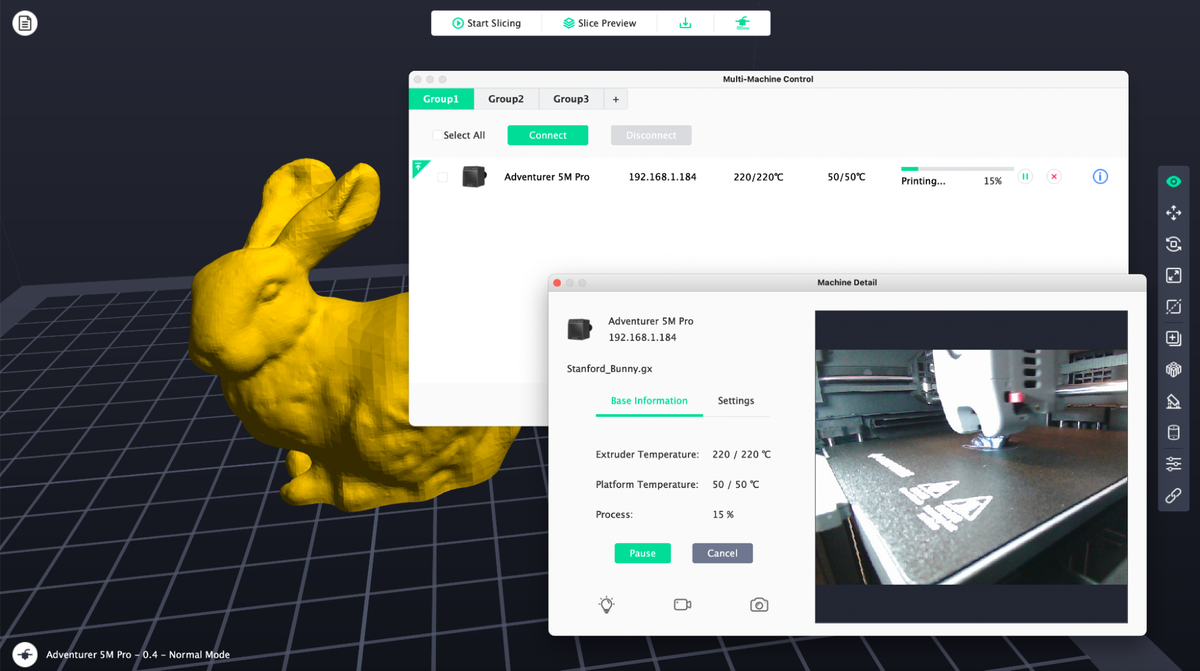1200x671 pixels.
Task: Close the Machine Detail window
Action: click(557, 283)
